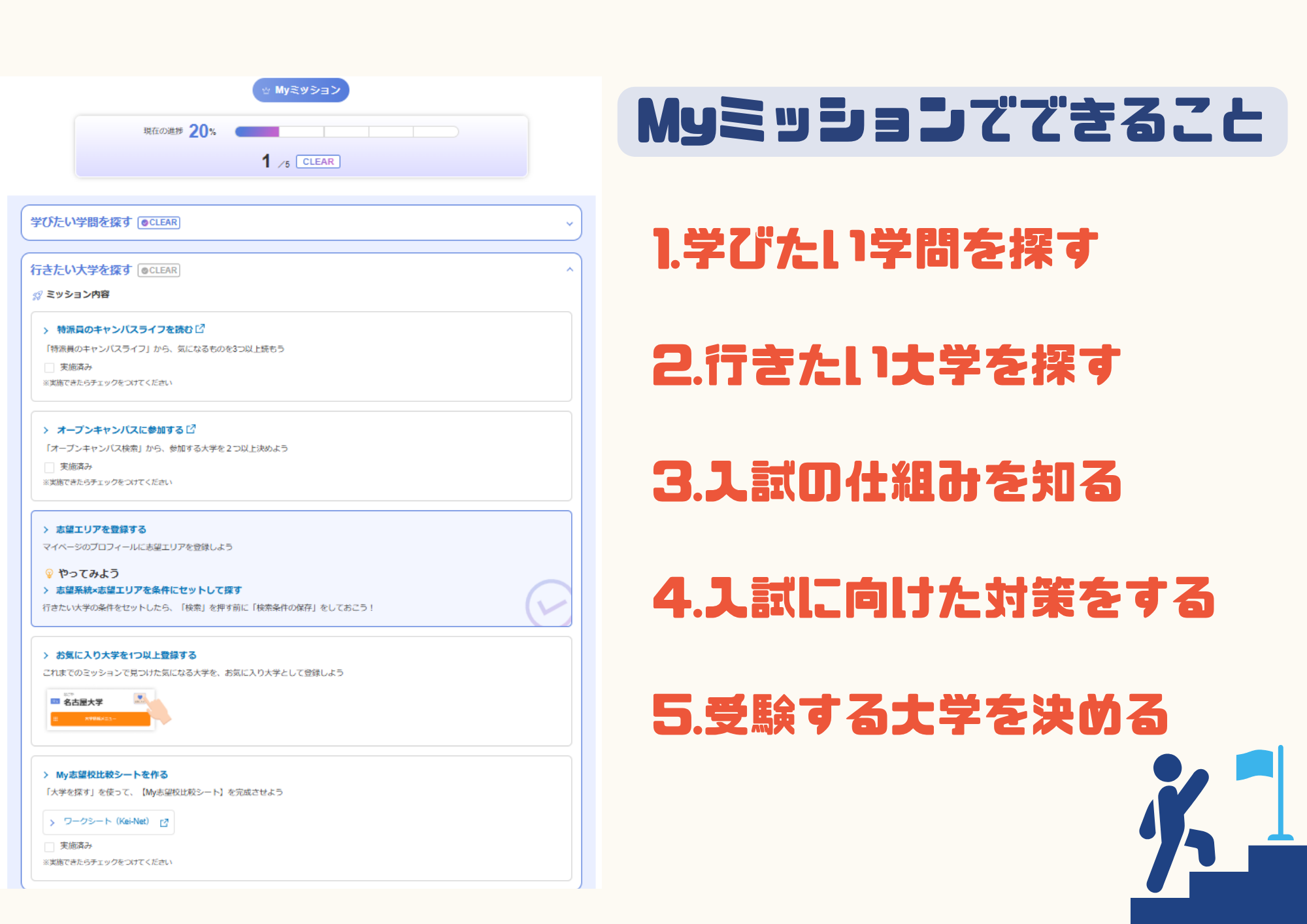Click the text 4.入試に向けた対策をする
This screenshot has height=924, width=1307.
(x=934, y=598)
